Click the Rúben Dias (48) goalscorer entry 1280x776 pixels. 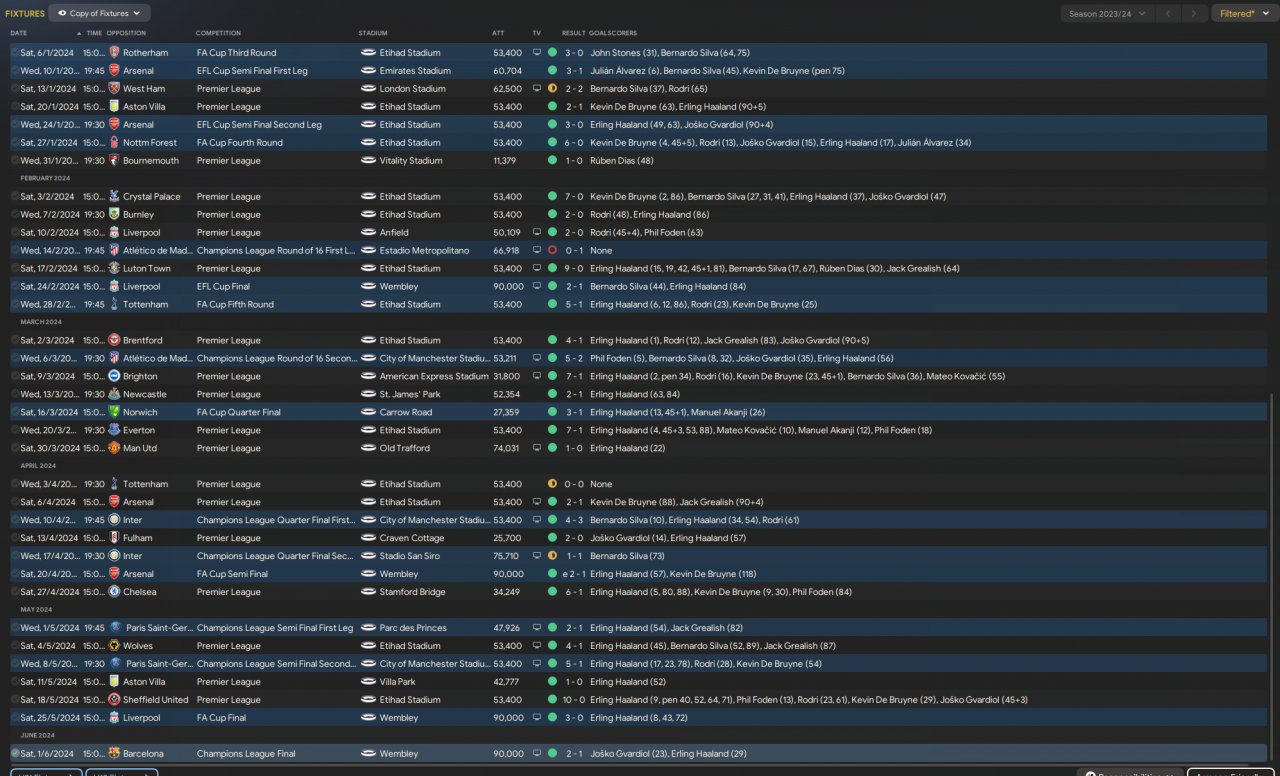pos(622,161)
